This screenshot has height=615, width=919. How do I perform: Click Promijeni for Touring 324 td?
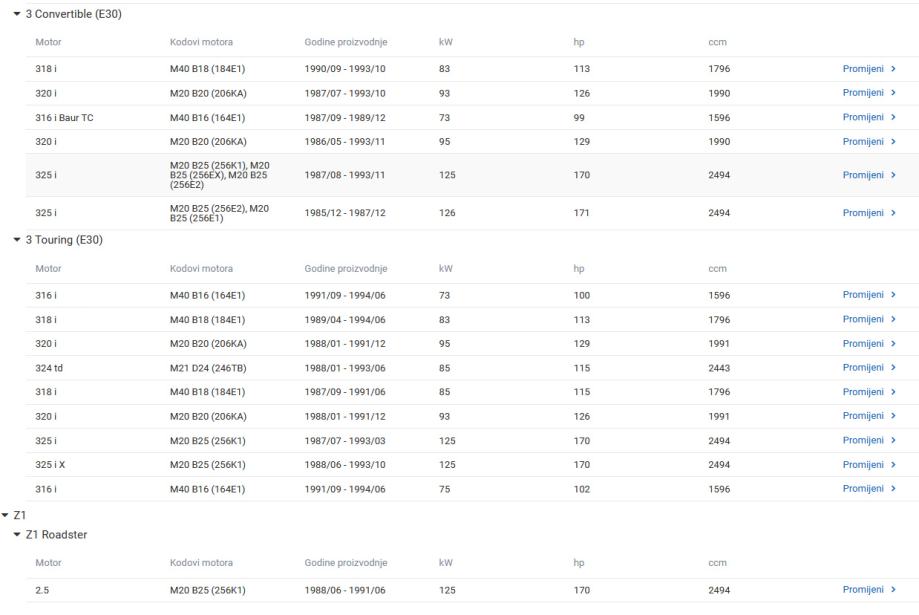pyautogui.click(x=863, y=367)
